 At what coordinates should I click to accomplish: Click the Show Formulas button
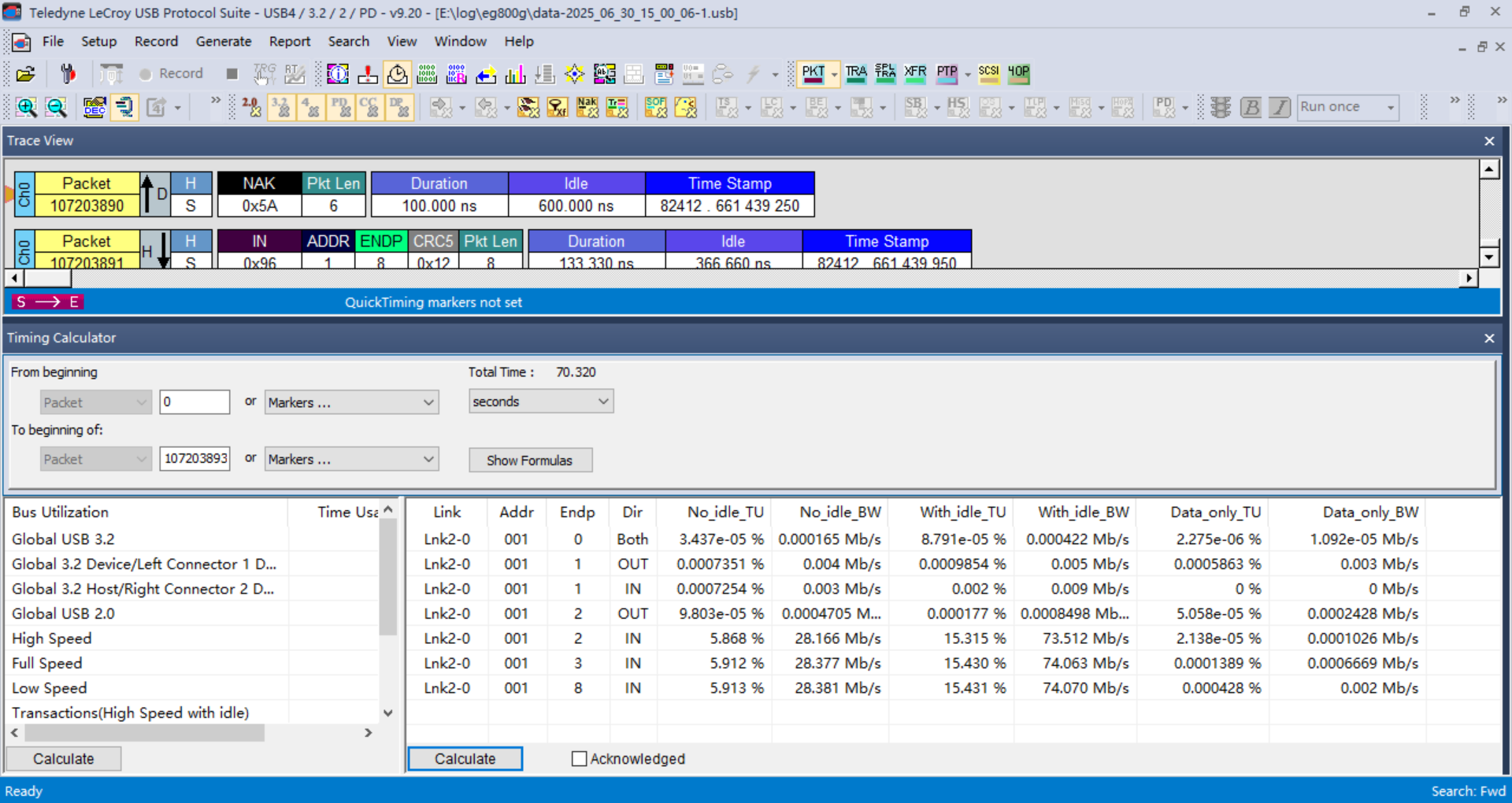530,461
